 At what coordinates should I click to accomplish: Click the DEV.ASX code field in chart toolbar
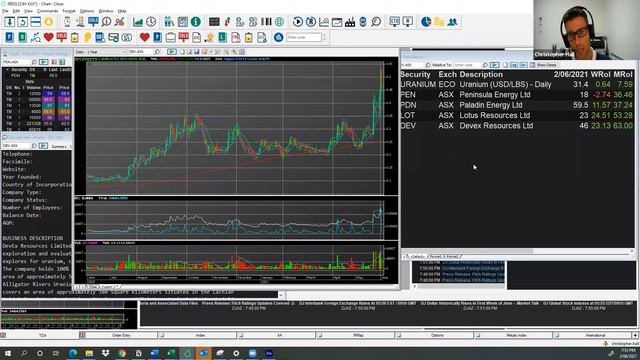[140, 52]
